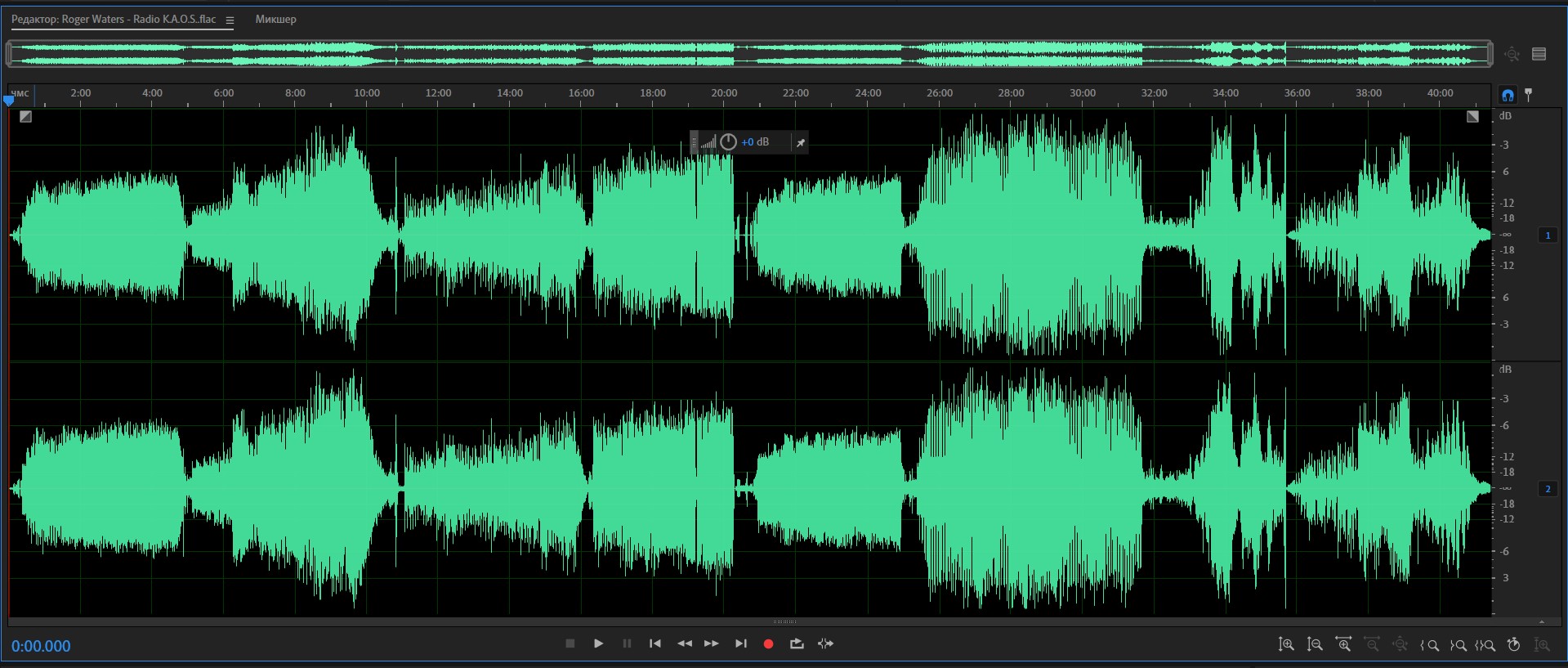Toggle loop playback in transport controls
This screenshot has width=1568, height=668.
click(x=797, y=643)
